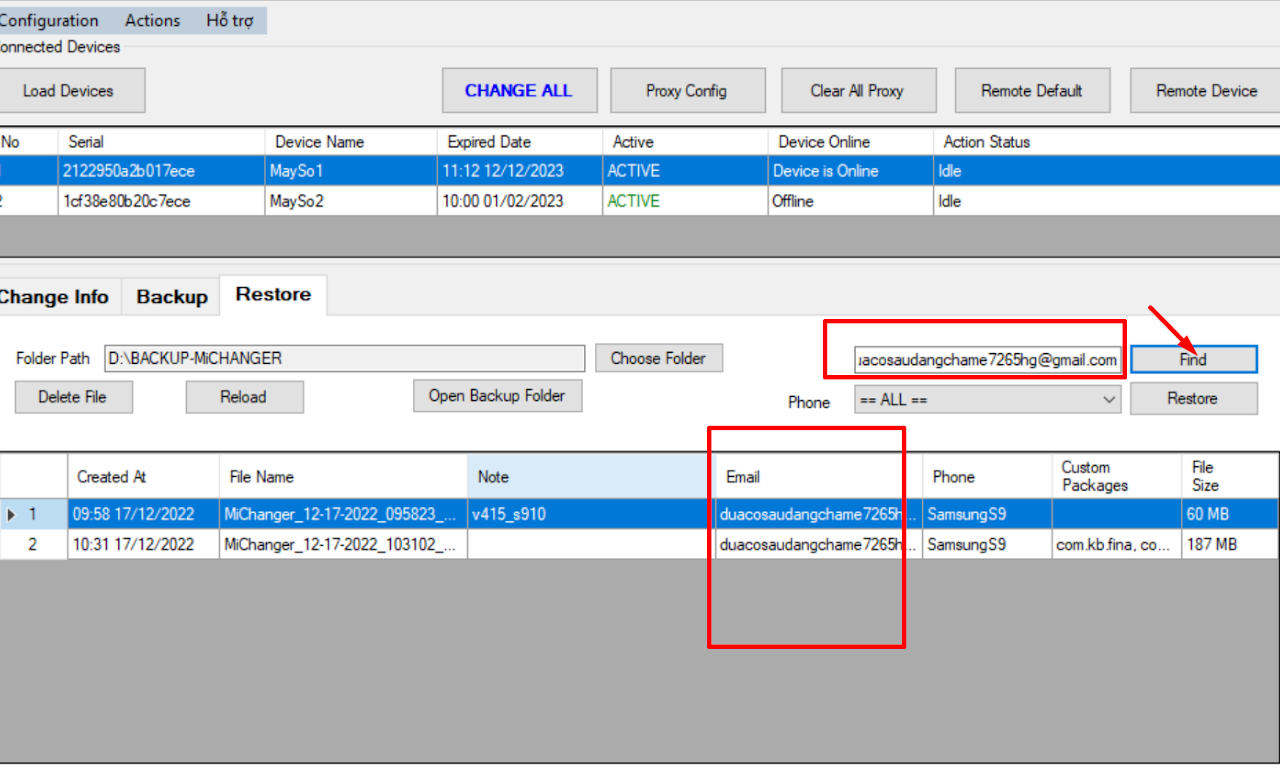
Task: Click the Choose Folder button
Action: pyautogui.click(x=658, y=358)
